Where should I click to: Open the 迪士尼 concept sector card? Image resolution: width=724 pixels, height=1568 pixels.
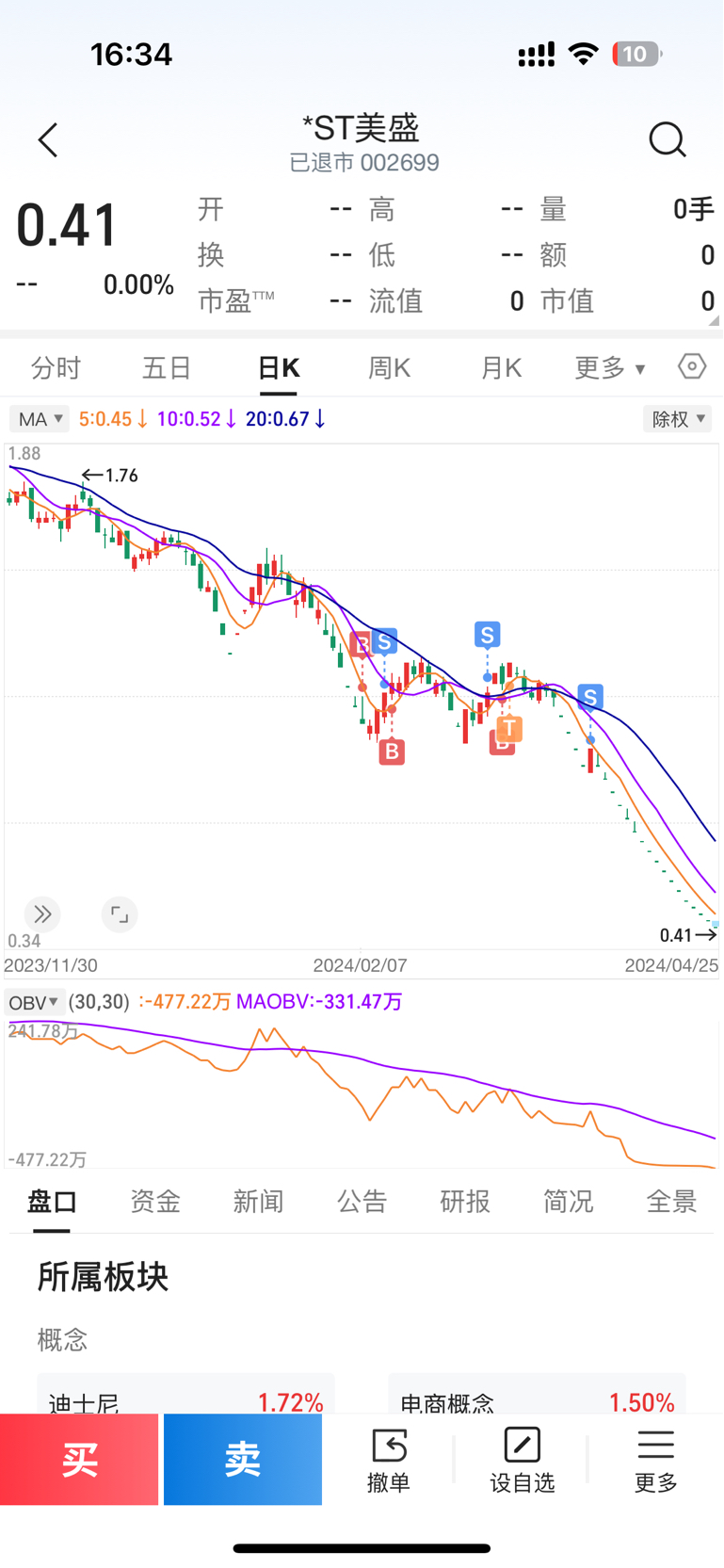click(x=186, y=1396)
